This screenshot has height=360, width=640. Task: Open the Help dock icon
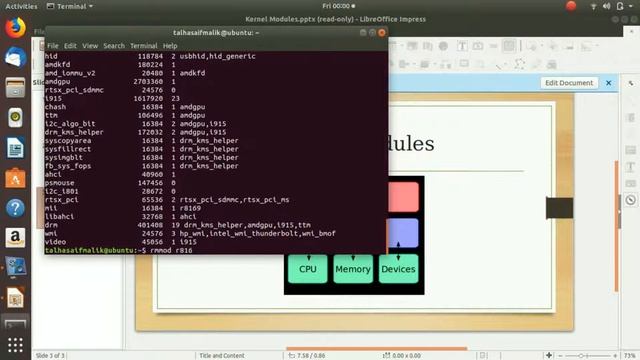pyautogui.click(x=15, y=208)
